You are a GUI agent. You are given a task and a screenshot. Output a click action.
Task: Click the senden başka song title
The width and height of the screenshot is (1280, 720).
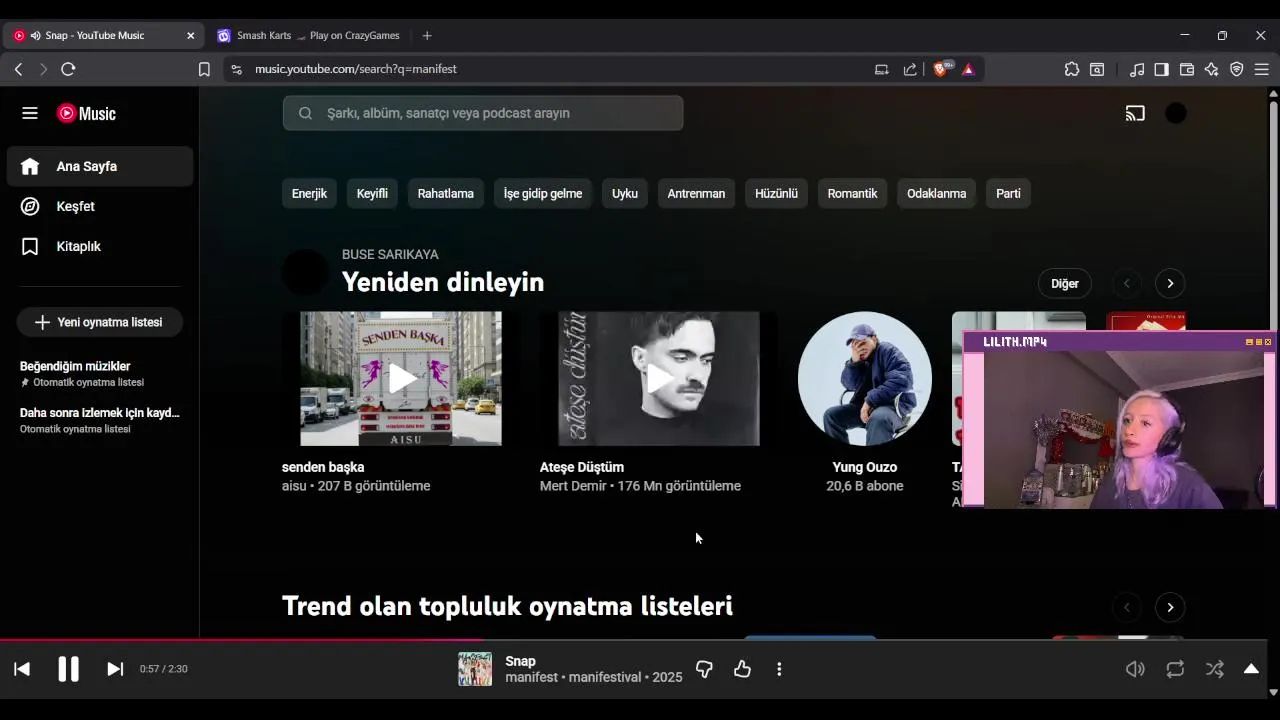pos(323,467)
